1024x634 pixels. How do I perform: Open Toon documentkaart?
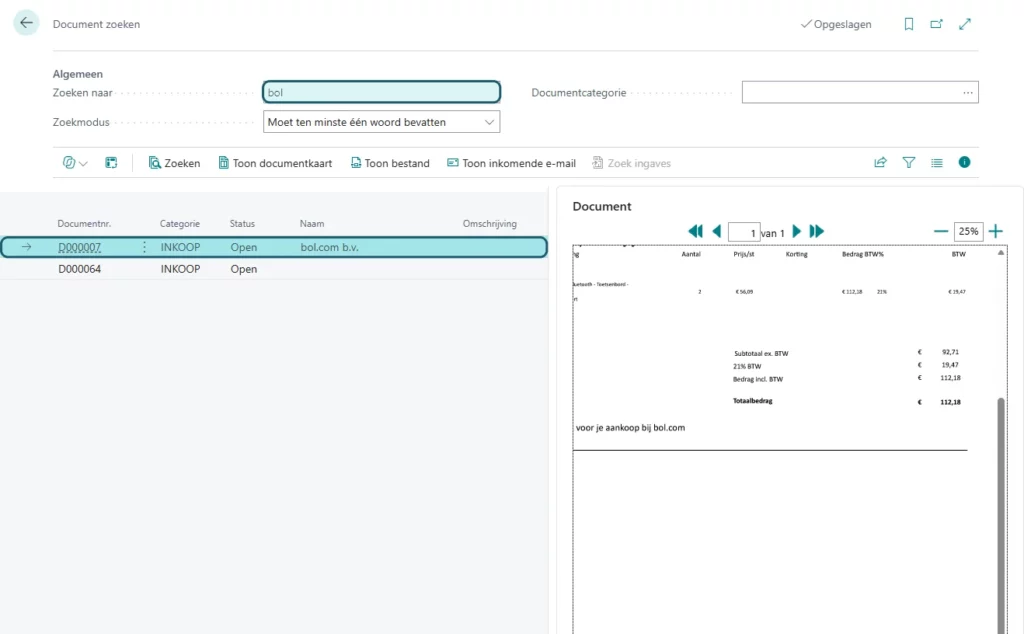click(275, 163)
